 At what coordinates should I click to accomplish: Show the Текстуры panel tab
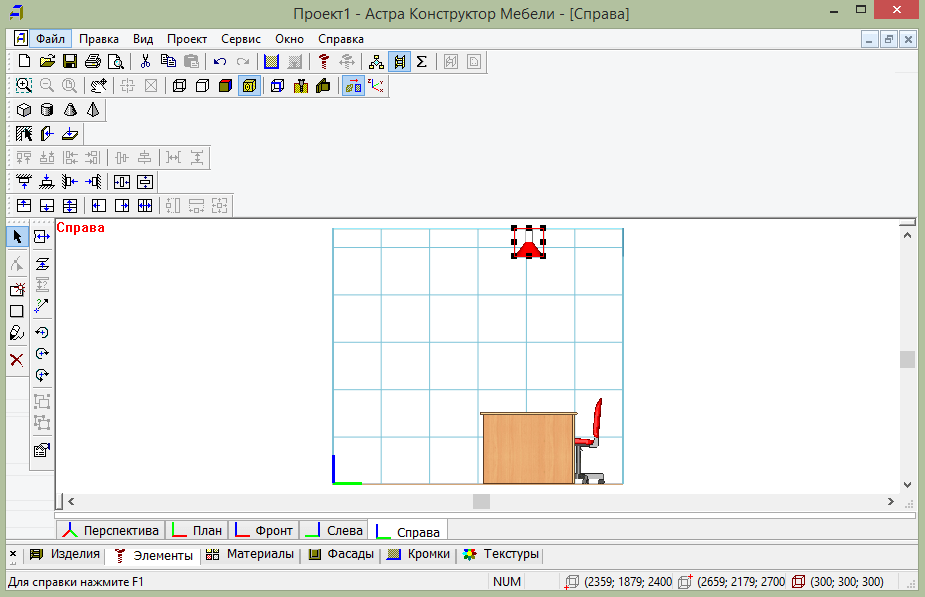501,554
